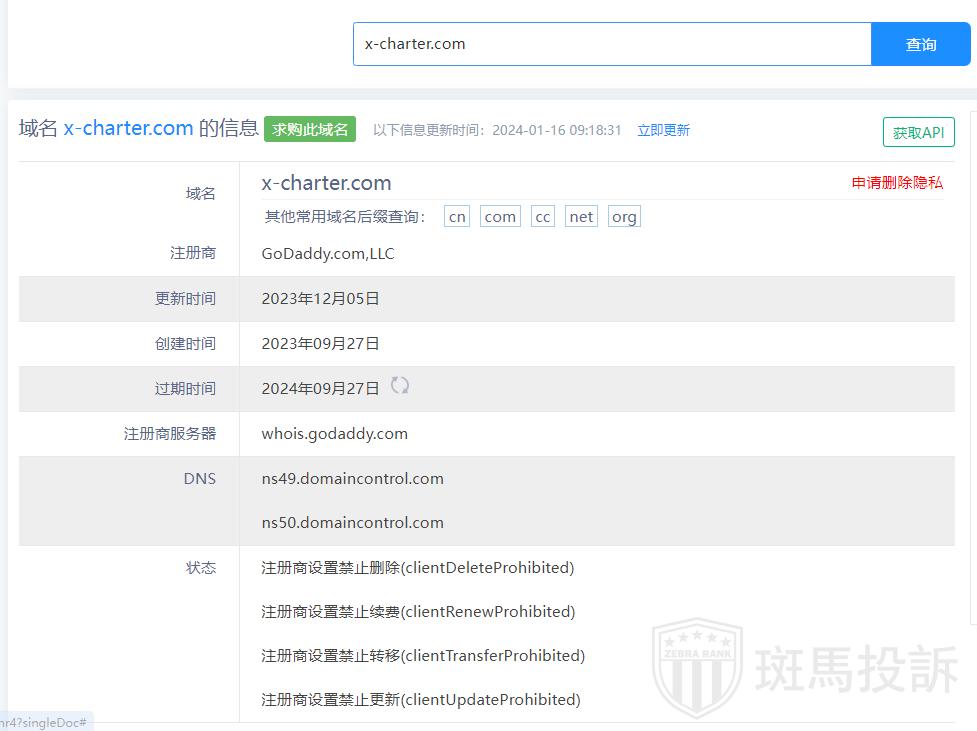Click the refresh icon beside the expiration date
The image size is (977, 731).
pos(400,385)
